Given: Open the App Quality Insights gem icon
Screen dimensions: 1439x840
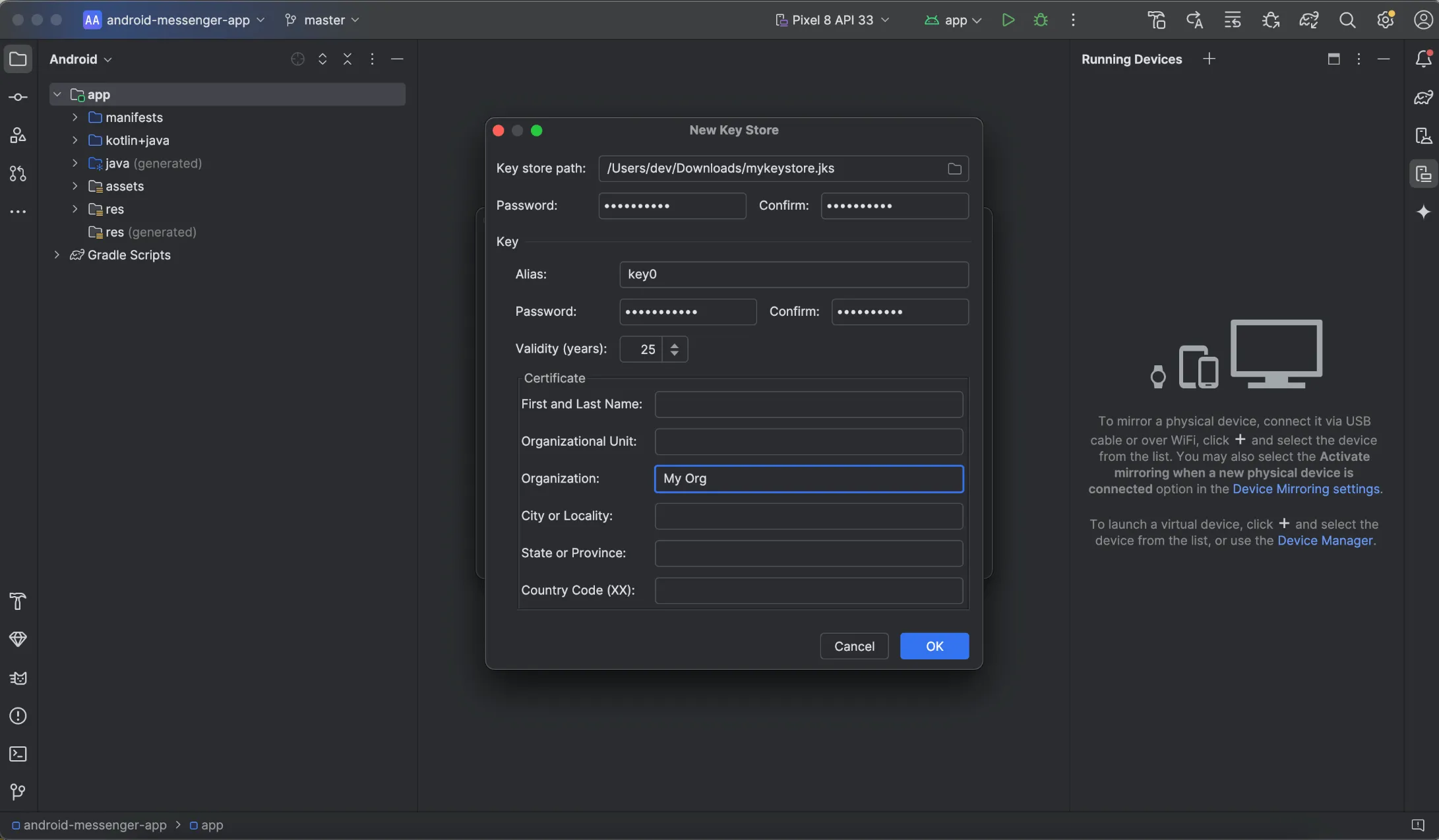Looking at the screenshot, I should [18, 640].
